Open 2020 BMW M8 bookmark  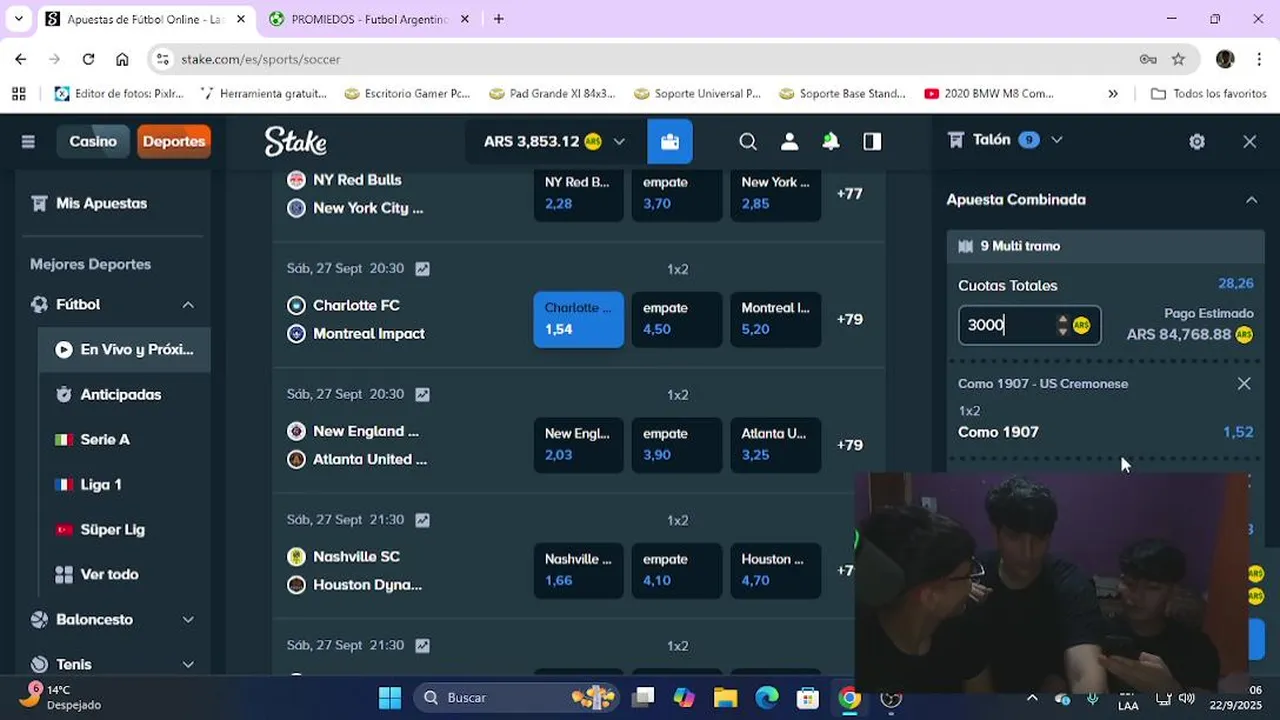(x=989, y=94)
